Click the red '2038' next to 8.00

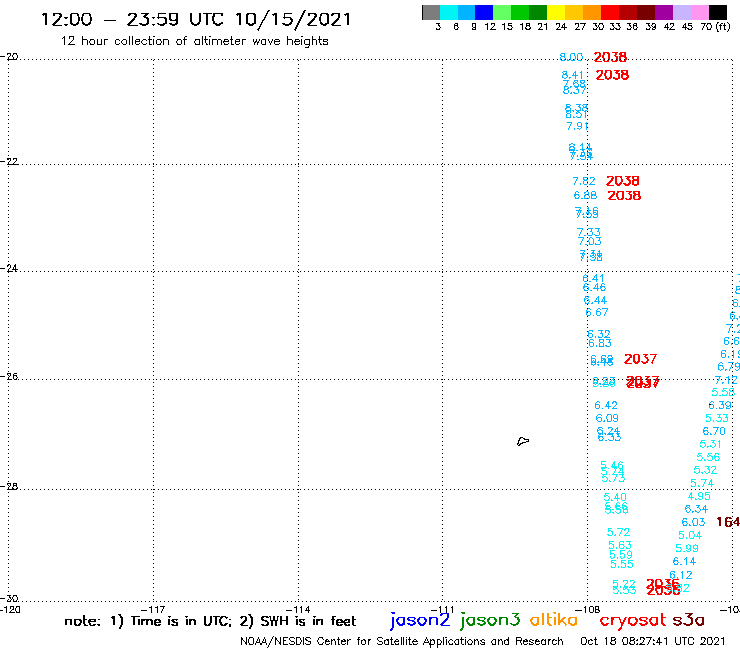610,57
